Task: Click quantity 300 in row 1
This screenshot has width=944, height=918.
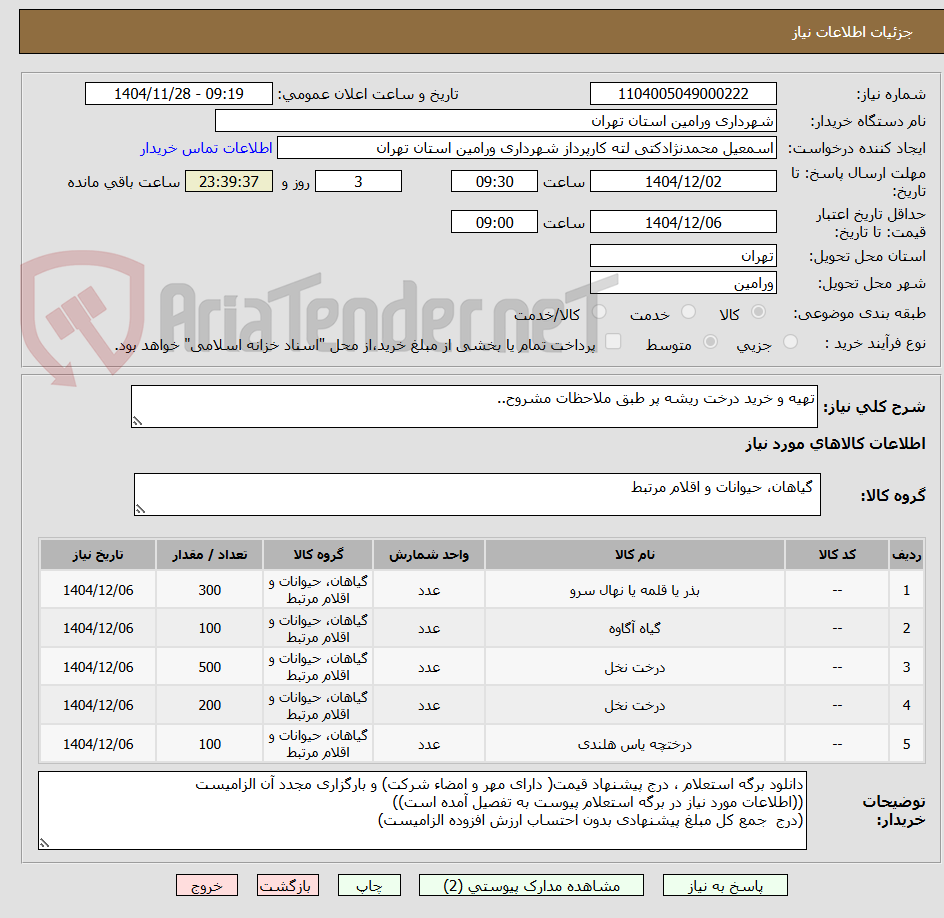Action: pyautogui.click(x=210, y=591)
